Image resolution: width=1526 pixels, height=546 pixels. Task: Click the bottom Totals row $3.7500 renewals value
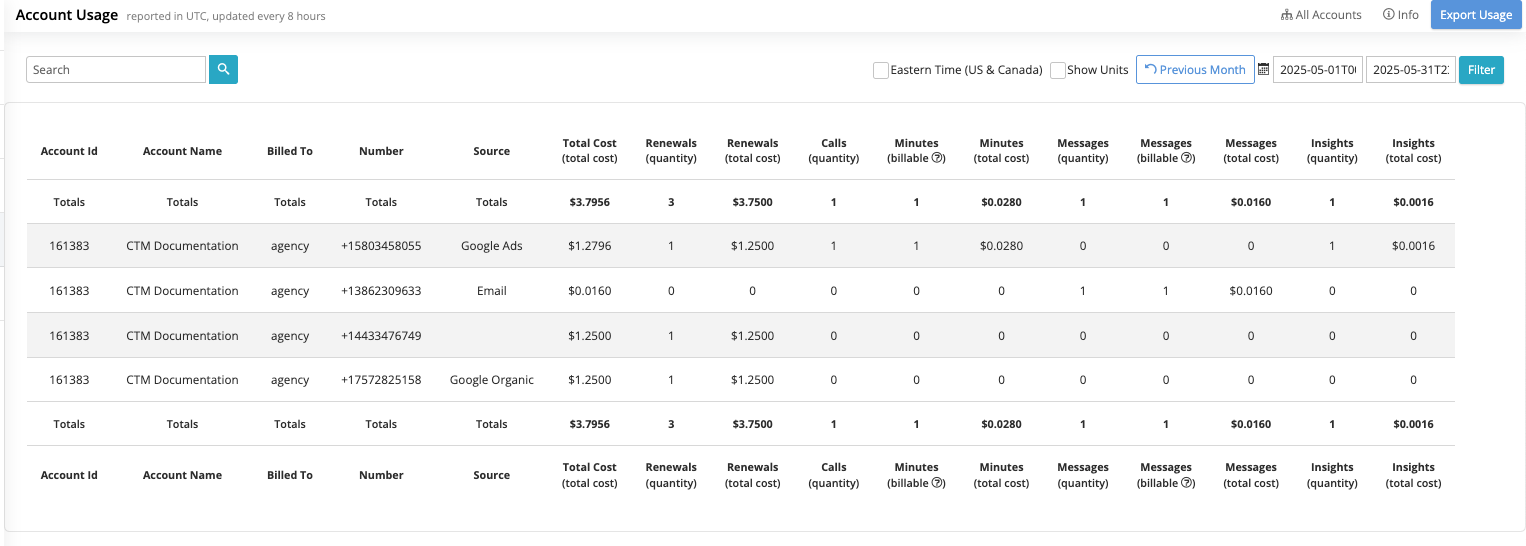(x=753, y=424)
